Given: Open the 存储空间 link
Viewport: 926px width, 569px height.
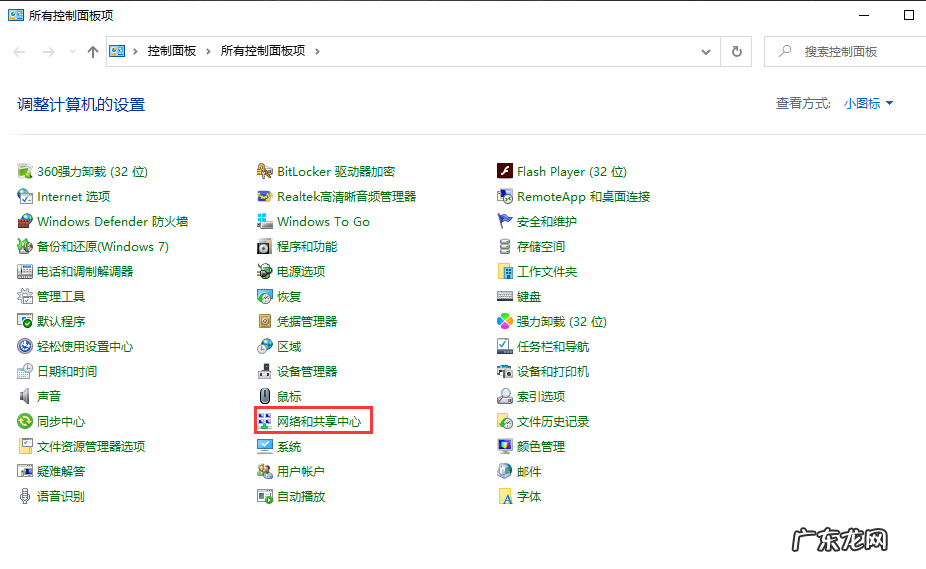Looking at the screenshot, I should (541, 246).
